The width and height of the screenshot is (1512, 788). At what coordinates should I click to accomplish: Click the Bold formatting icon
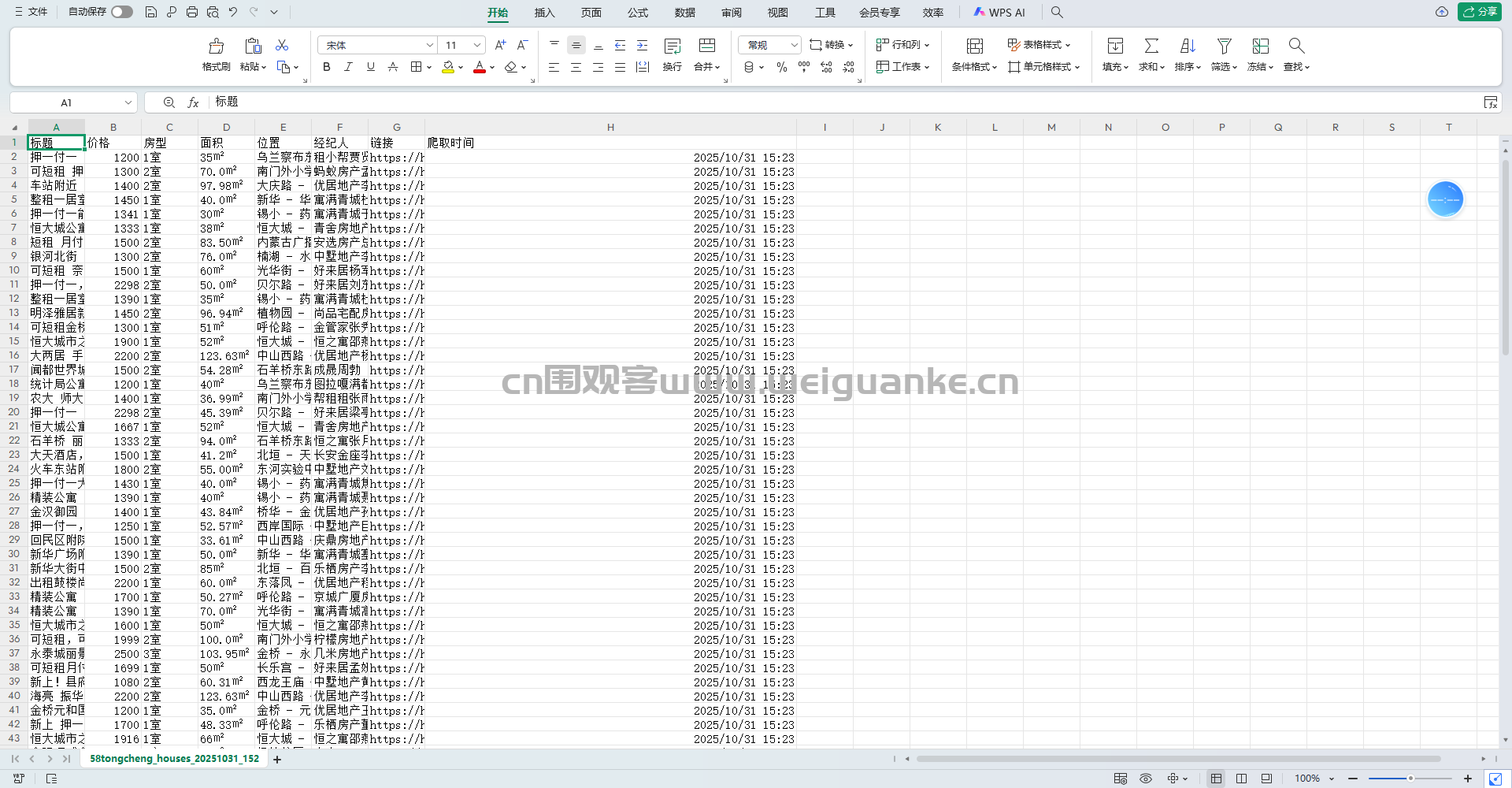point(327,67)
